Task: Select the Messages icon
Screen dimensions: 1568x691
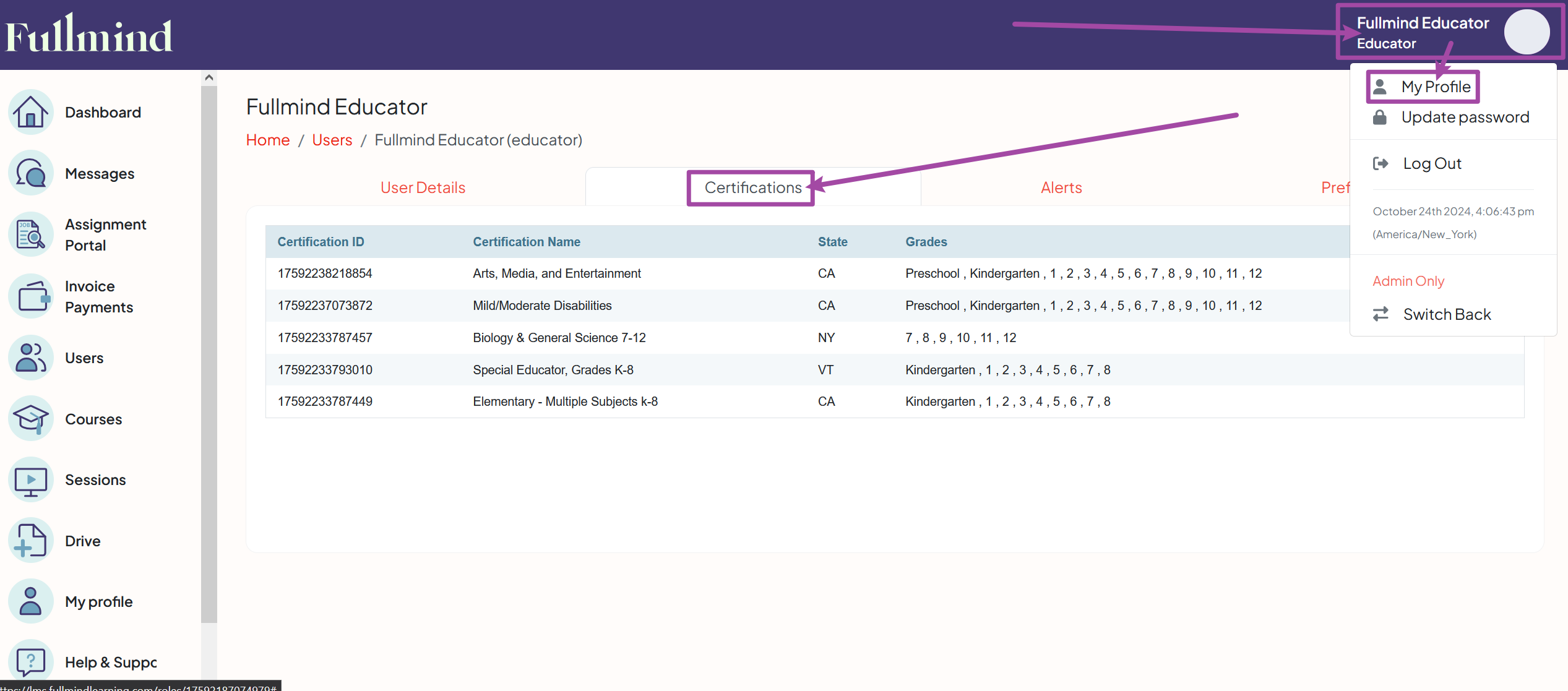Action: [x=30, y=173]
